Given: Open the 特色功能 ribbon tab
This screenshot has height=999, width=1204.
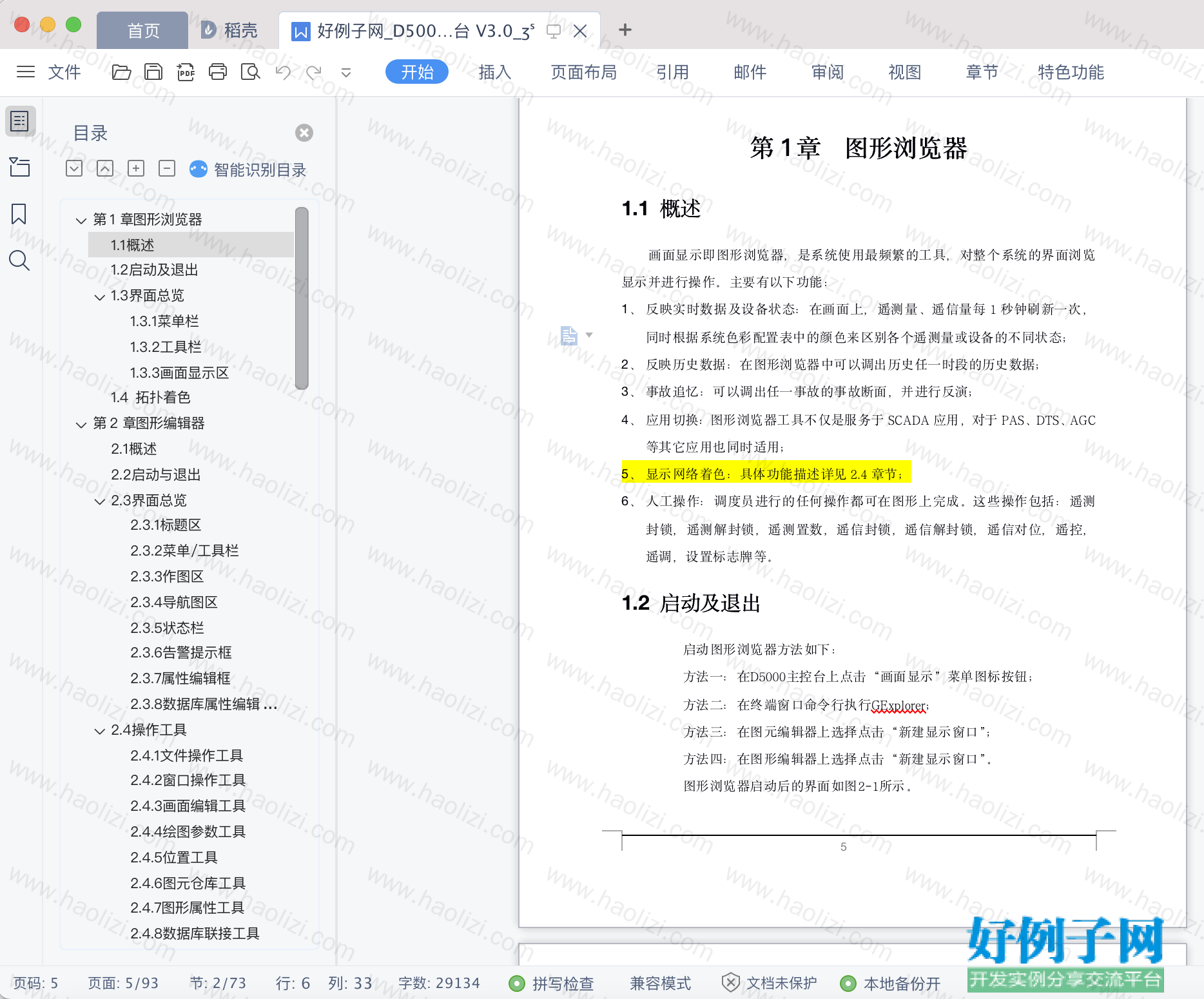Looking at the screenshot, I should 1071,72.
